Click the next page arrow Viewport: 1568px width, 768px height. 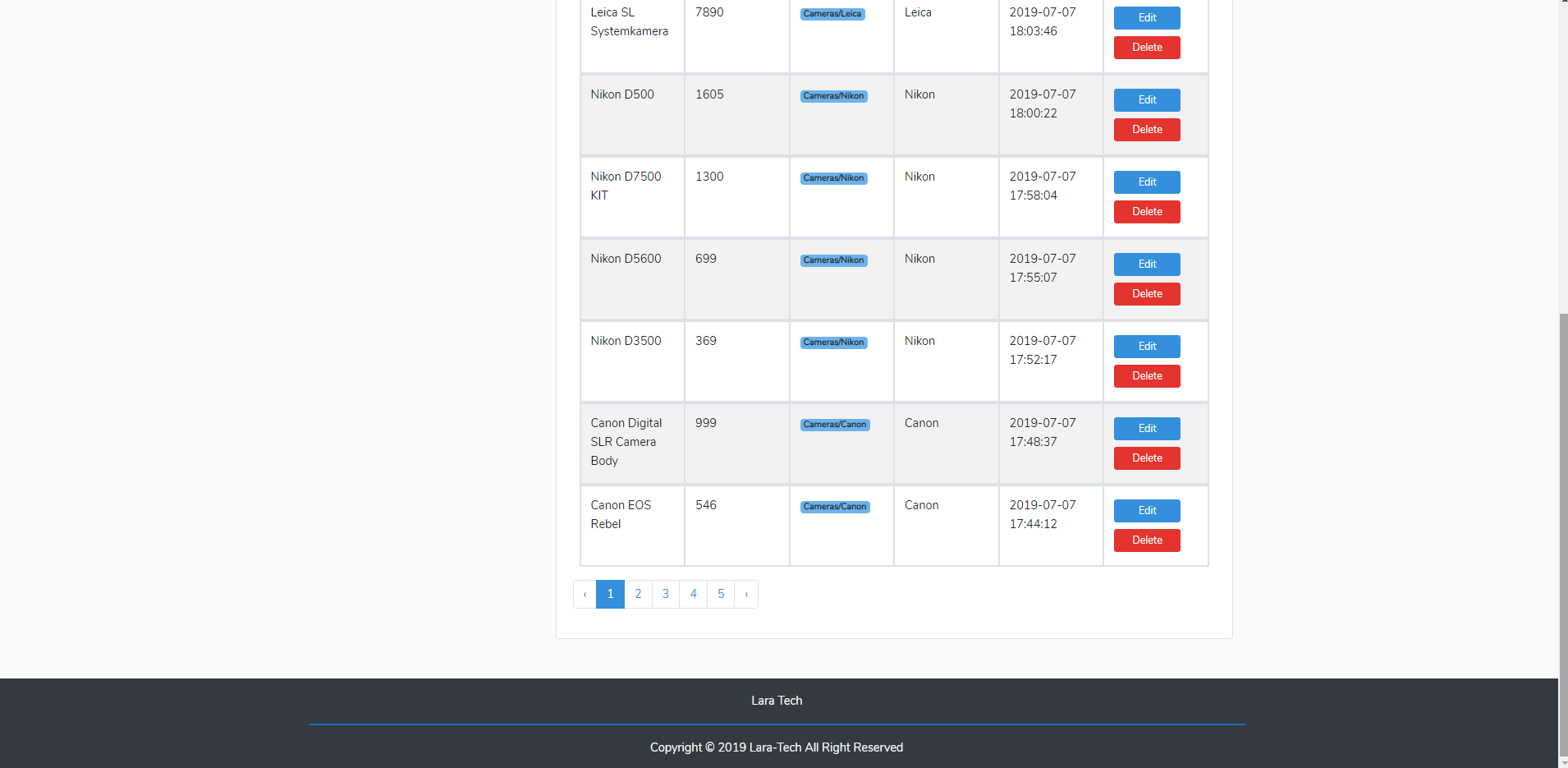tap(746, 594)
